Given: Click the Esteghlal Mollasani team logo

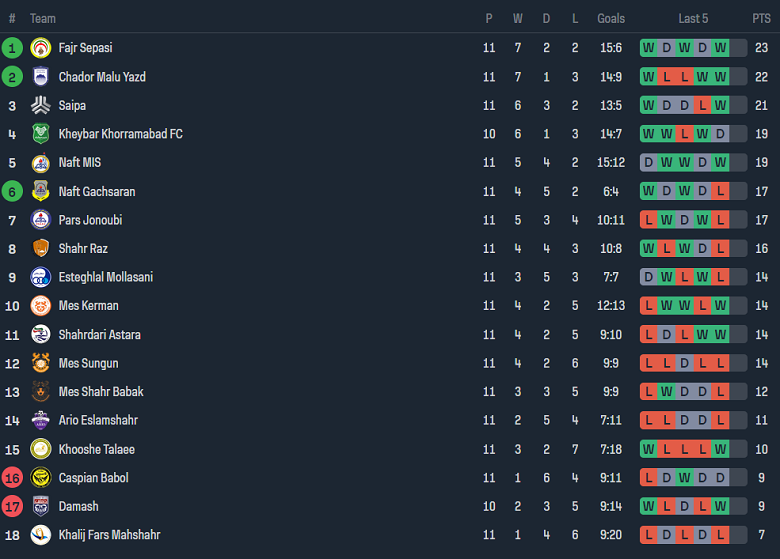Looking at the screenshot, I should (40, 277).
